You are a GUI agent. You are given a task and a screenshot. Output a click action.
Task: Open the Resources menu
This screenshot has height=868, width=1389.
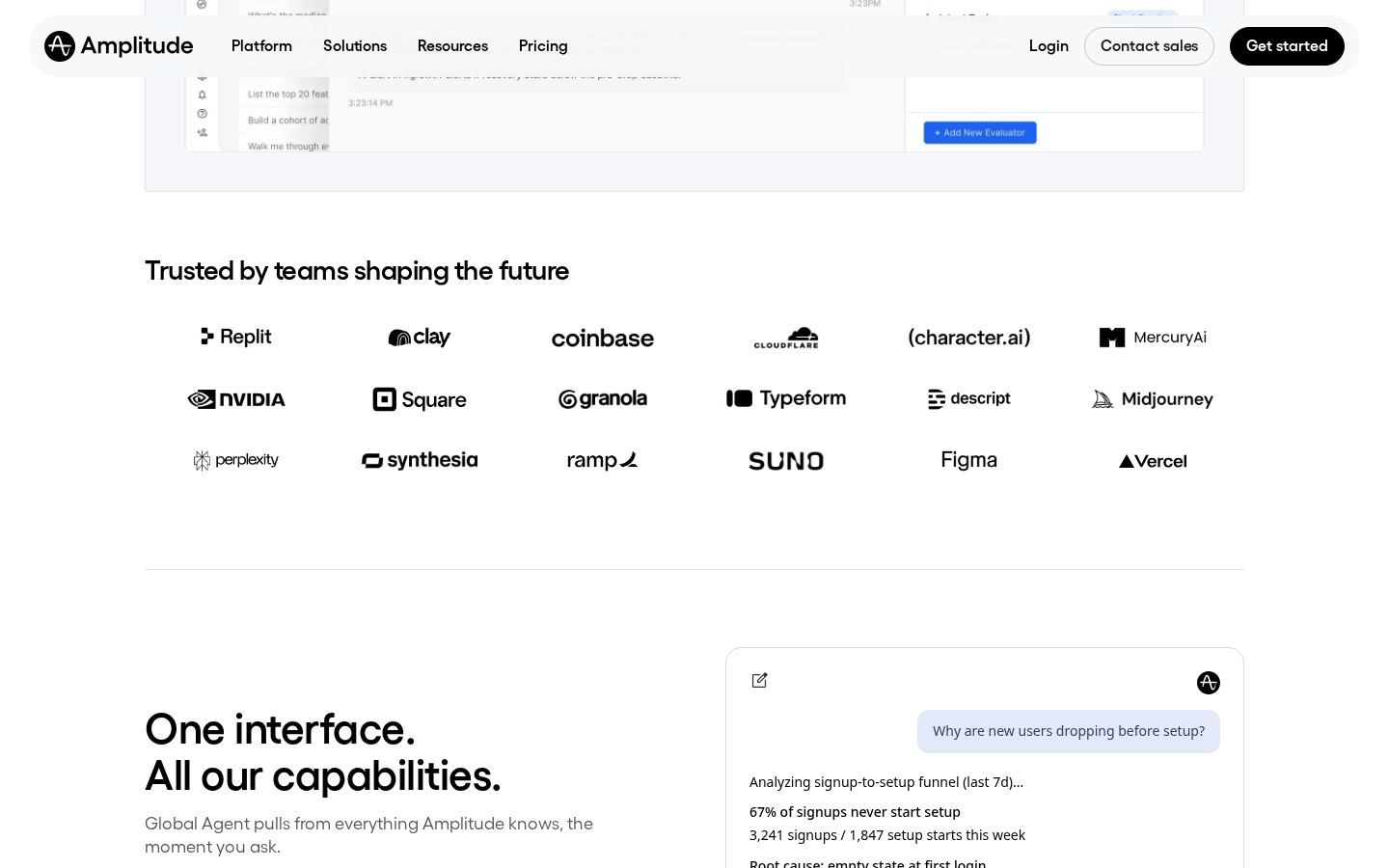(x=452, y=46)
